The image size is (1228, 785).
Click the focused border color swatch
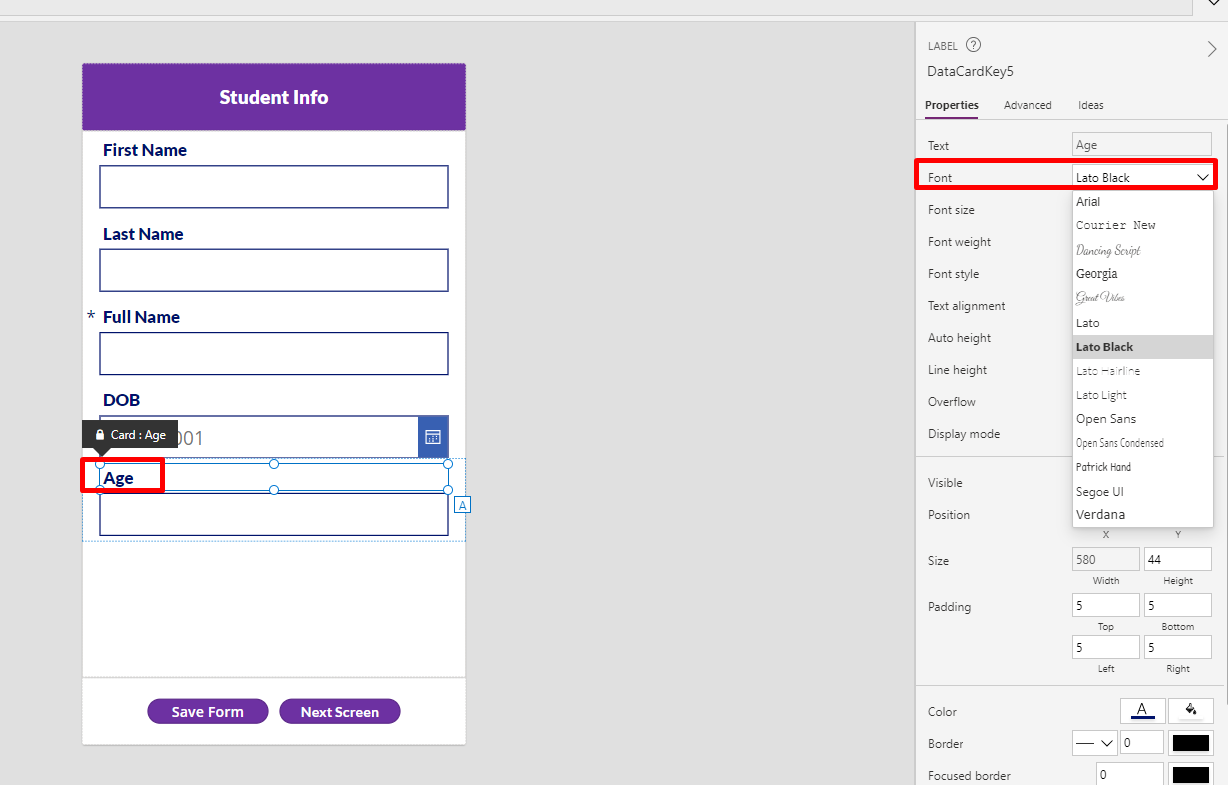point(1191,775)
